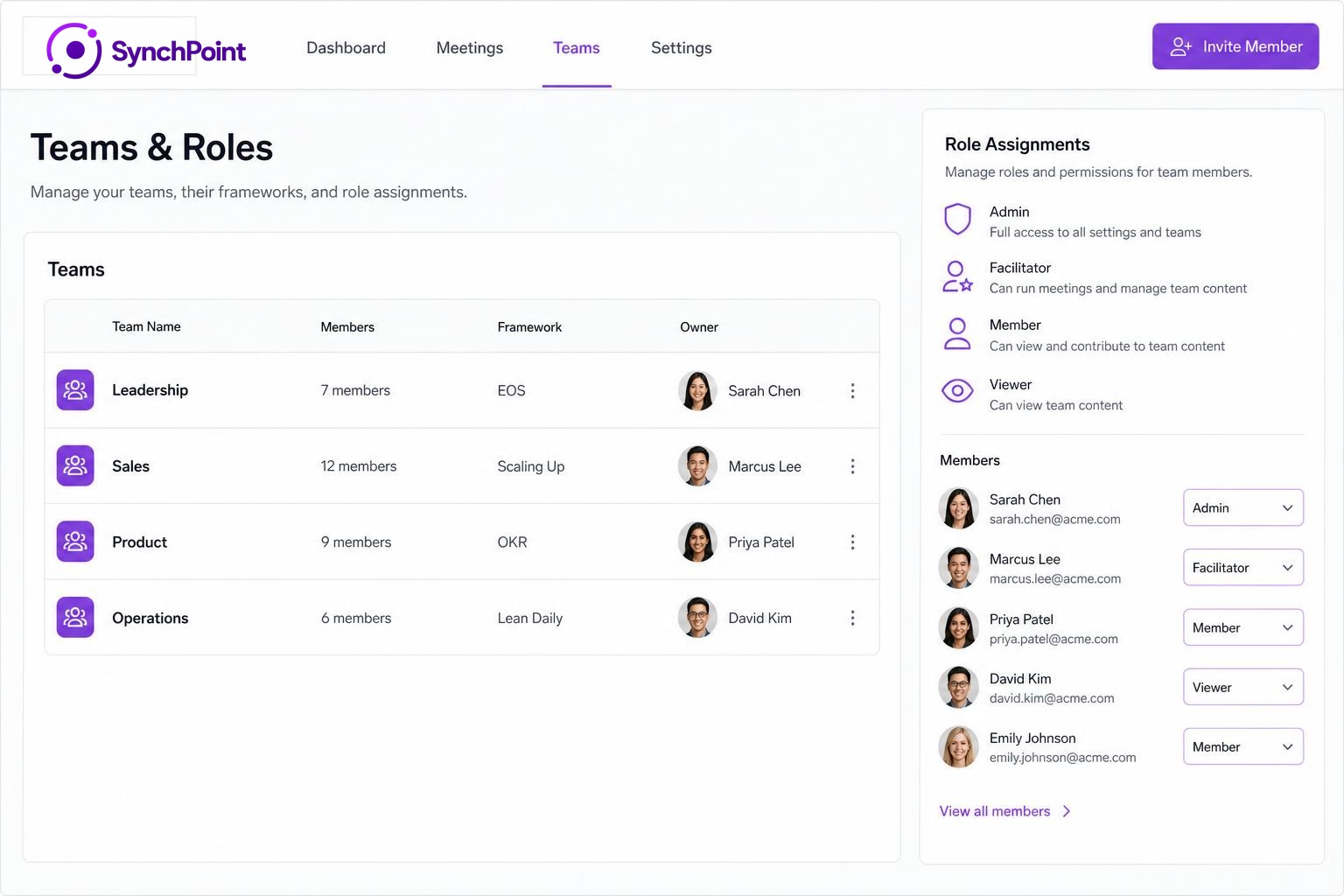
Task: Switch to the Meetings tab
Action: tap(470, 48)
